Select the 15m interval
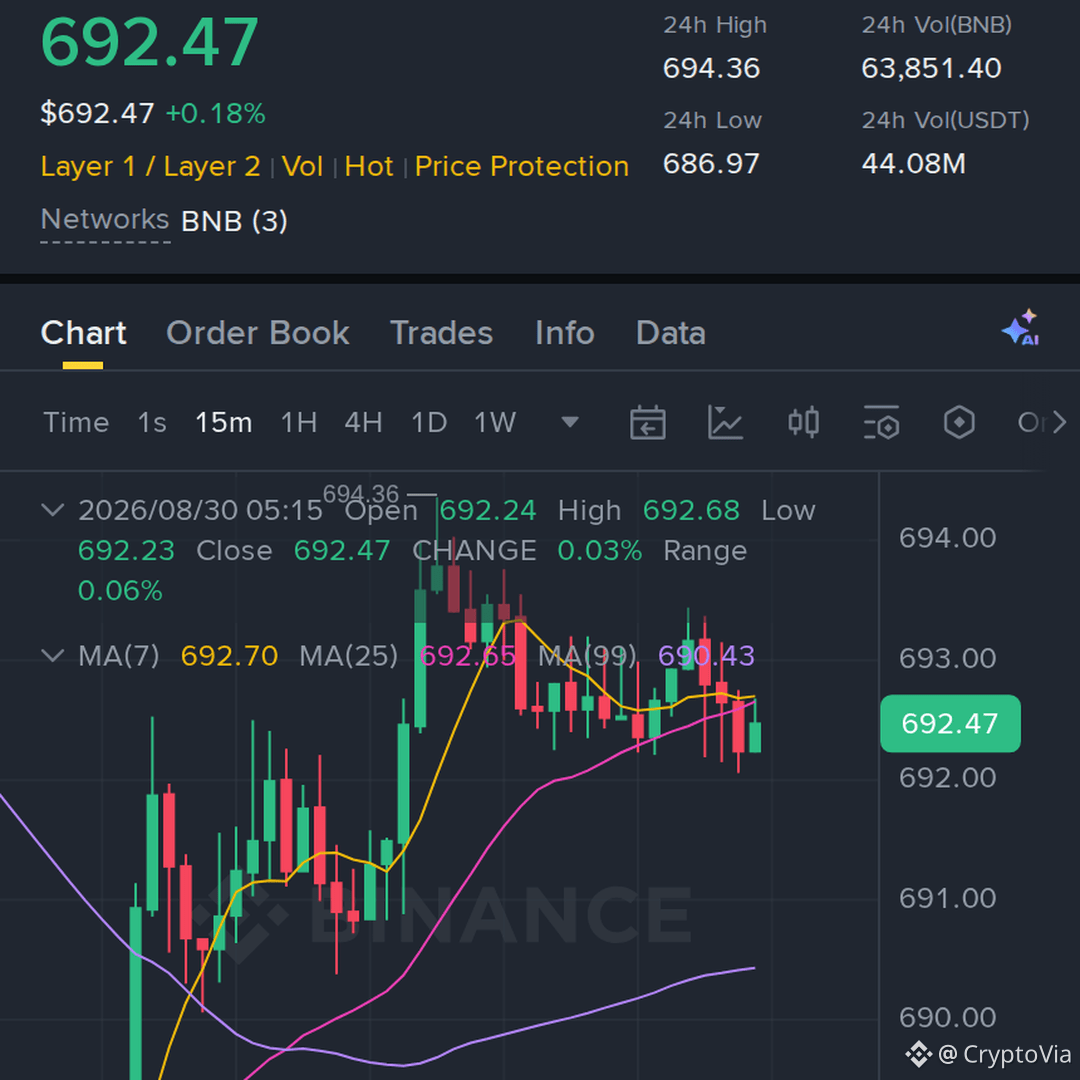The image size is (1080, 1080). pyautogui.click(x=224, y=422)
